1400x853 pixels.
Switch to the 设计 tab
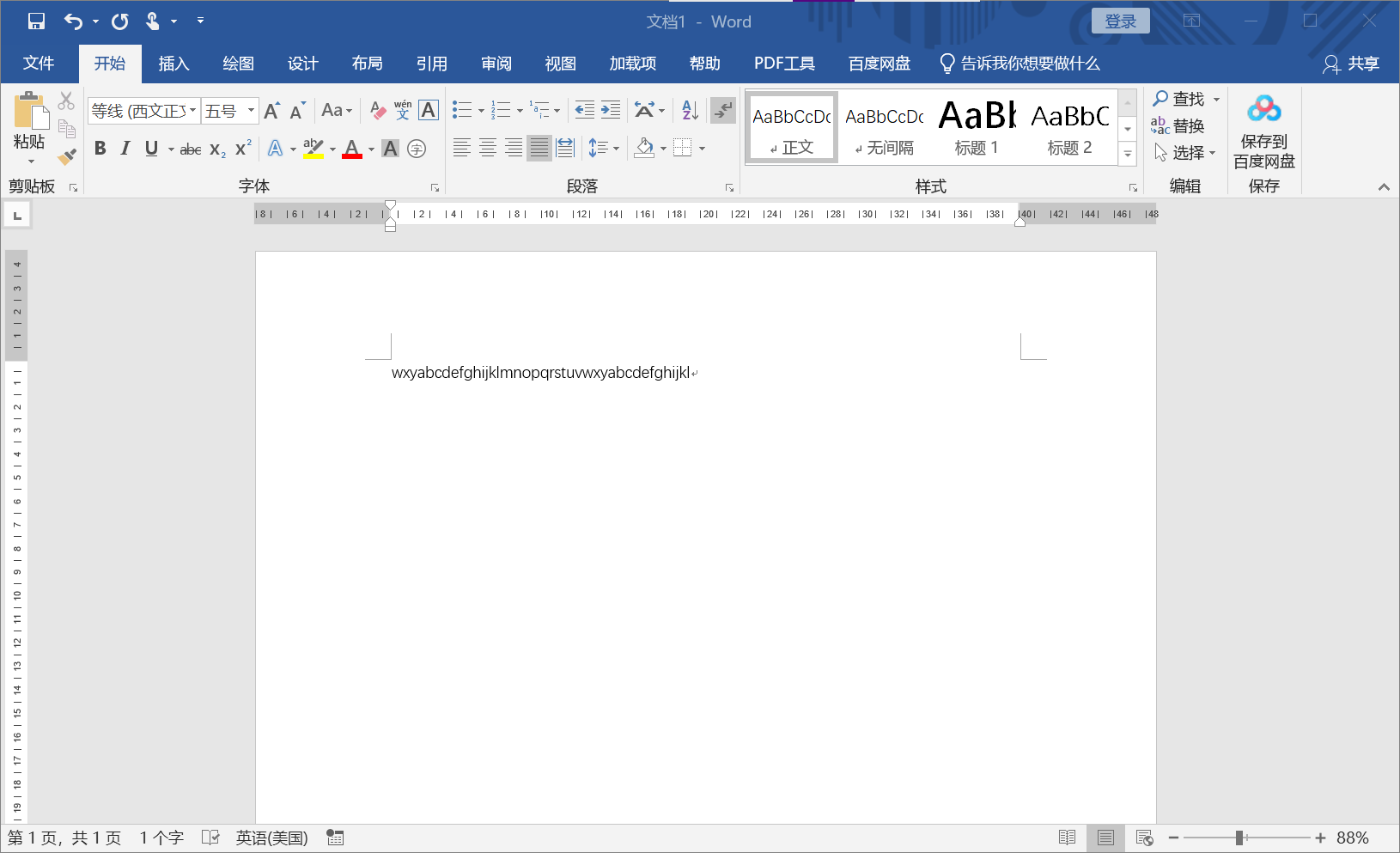(x=302, y=64)
